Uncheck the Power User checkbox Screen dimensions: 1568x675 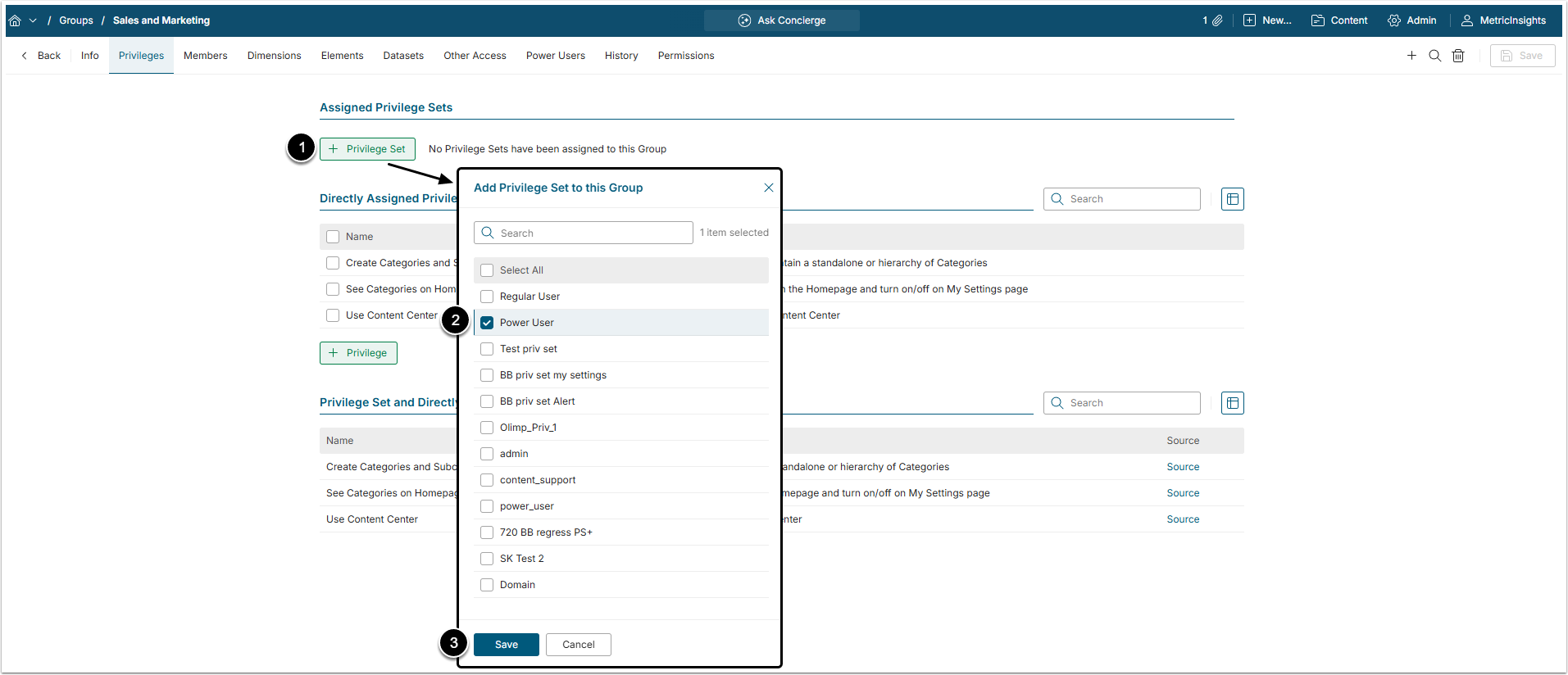point(487,323)
